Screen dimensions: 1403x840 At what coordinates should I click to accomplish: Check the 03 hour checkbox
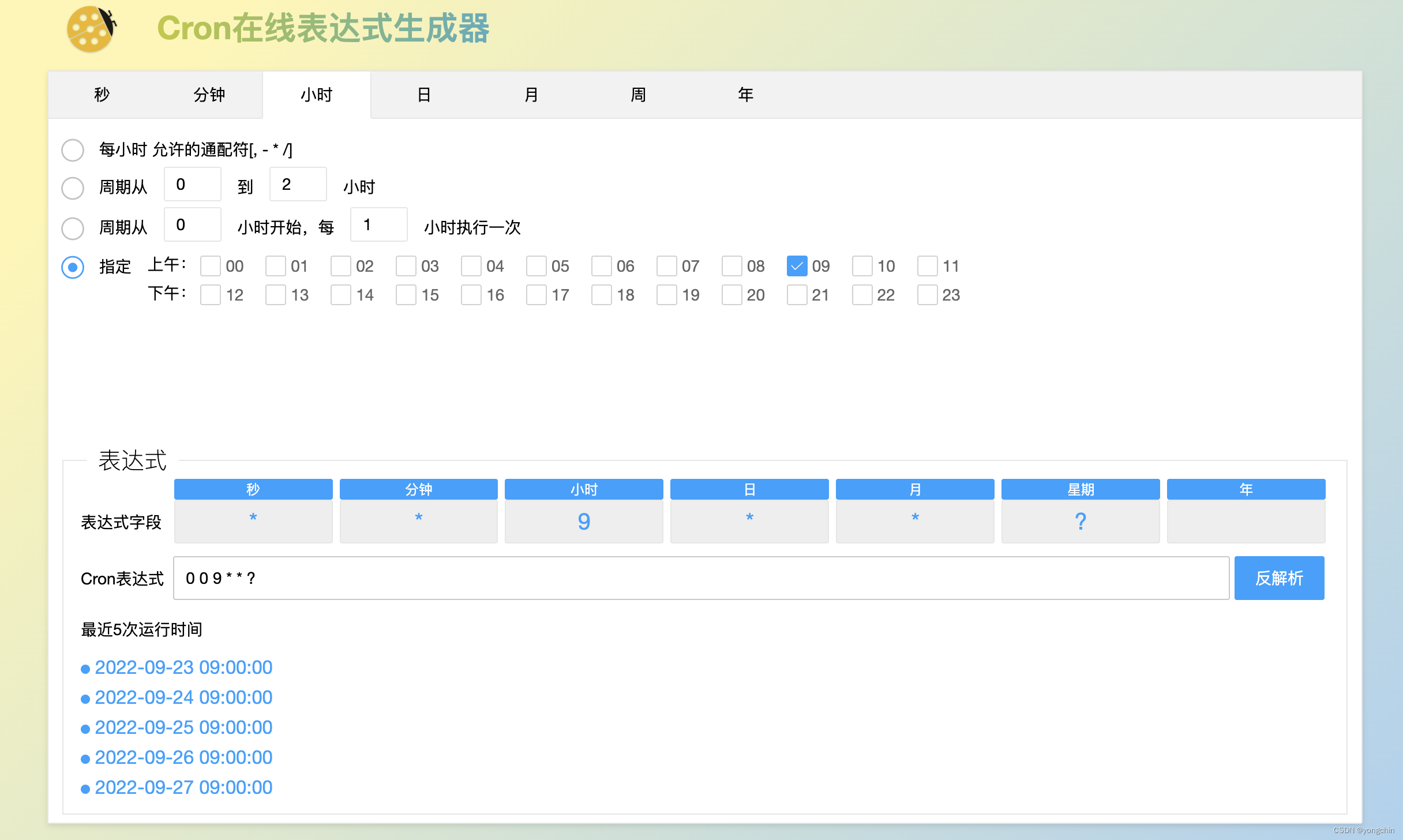[x=406, y=266]
